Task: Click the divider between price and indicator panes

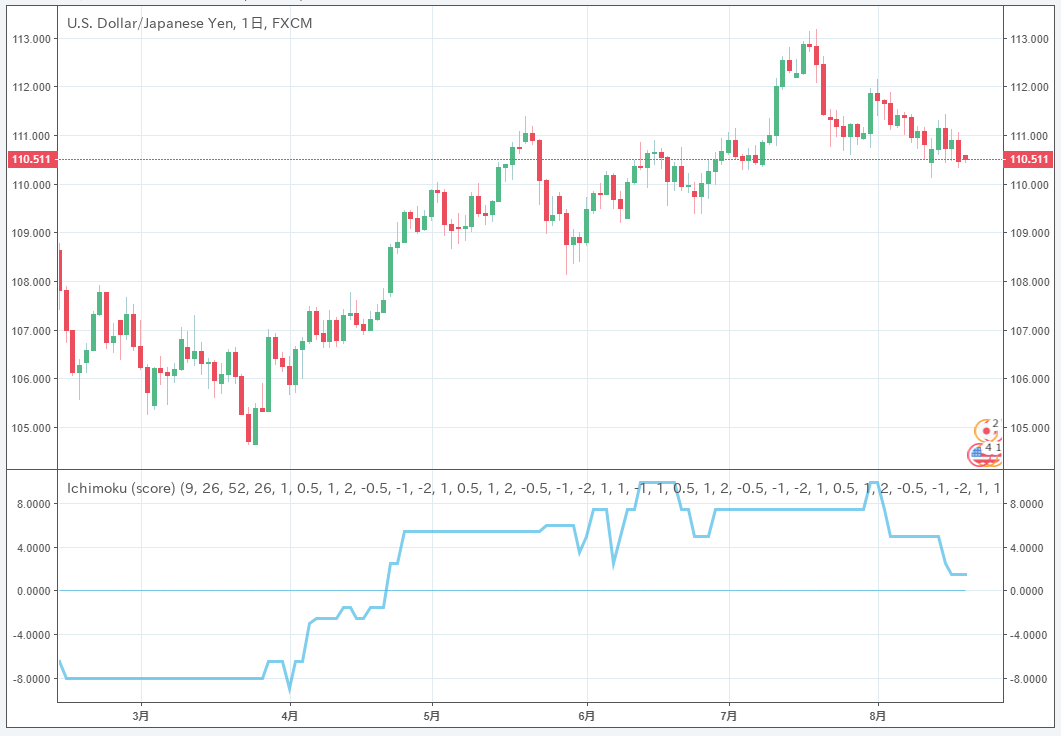Action: click(530, 468)
